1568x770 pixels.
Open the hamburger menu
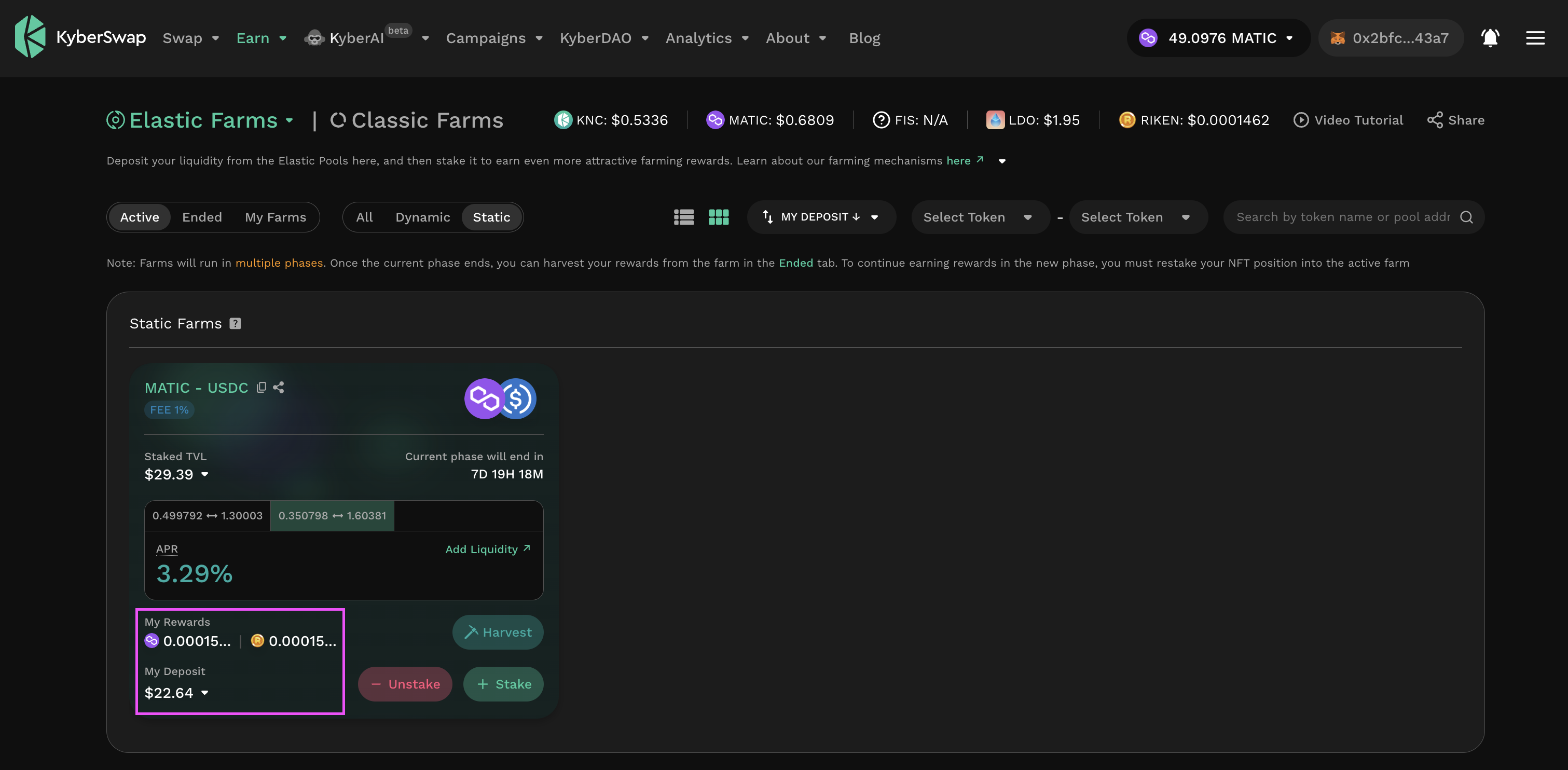1535,38
